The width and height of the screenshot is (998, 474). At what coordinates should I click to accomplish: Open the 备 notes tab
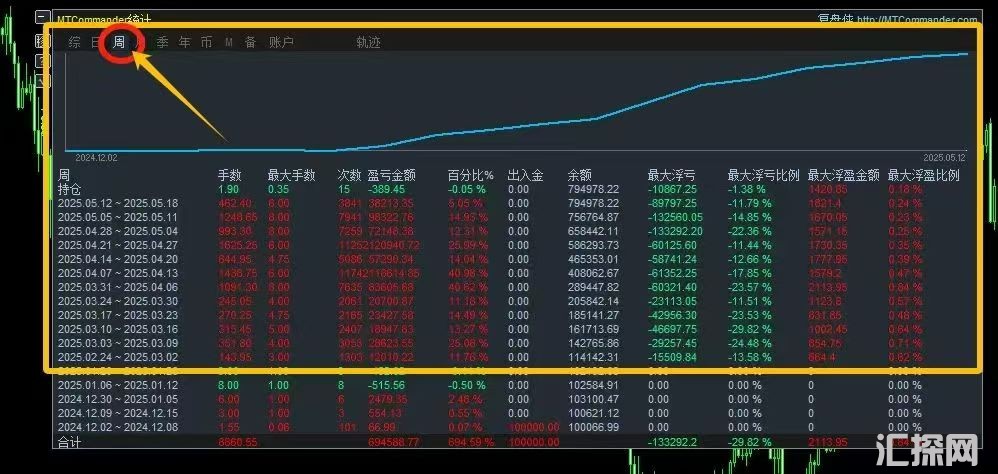point(250,43)
